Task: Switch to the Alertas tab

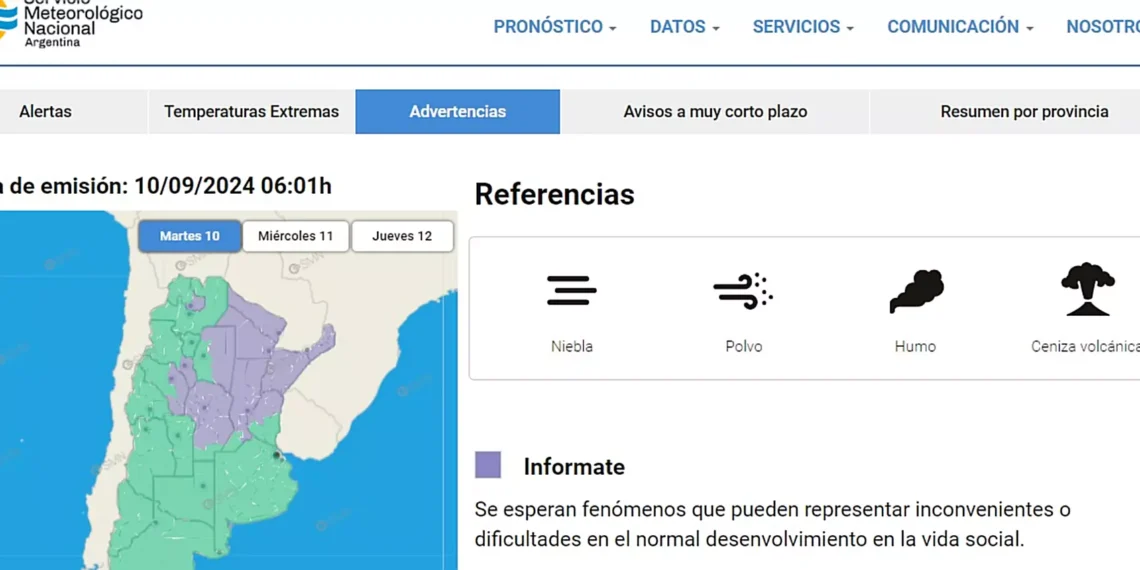Action: click(x=45, y=112)
